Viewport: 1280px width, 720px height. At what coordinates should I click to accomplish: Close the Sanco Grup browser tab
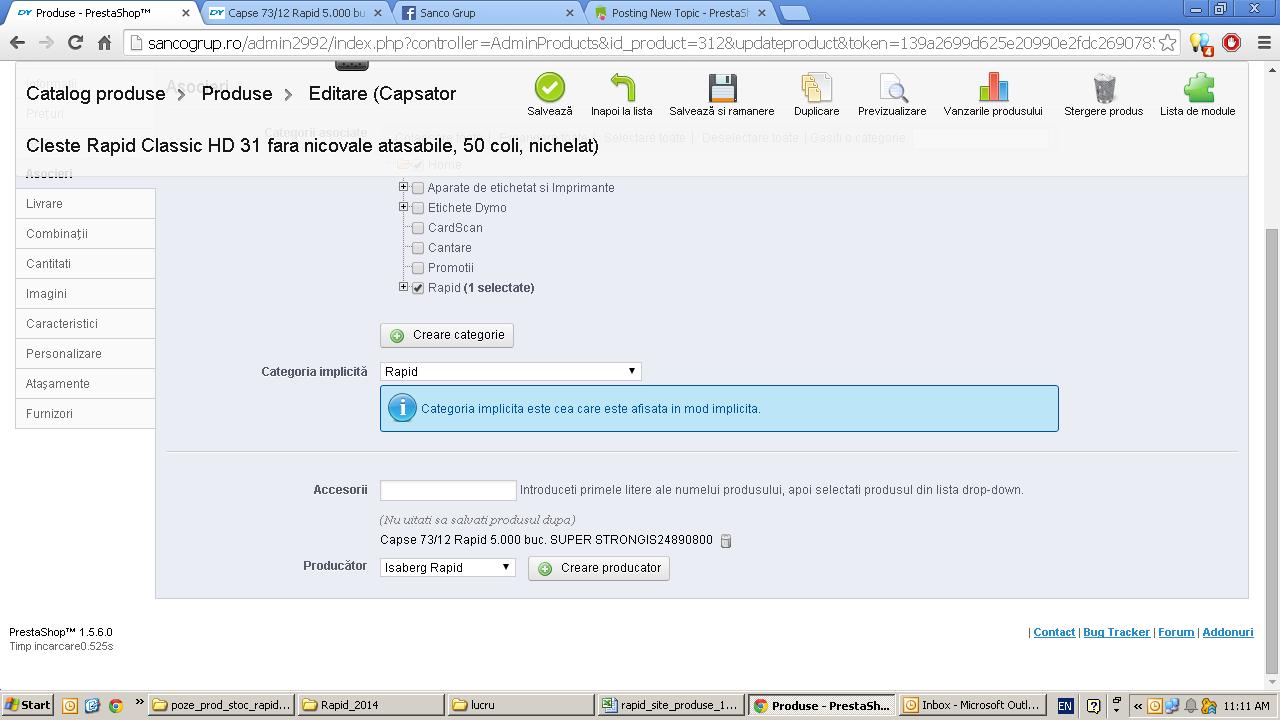pos(571,13)
